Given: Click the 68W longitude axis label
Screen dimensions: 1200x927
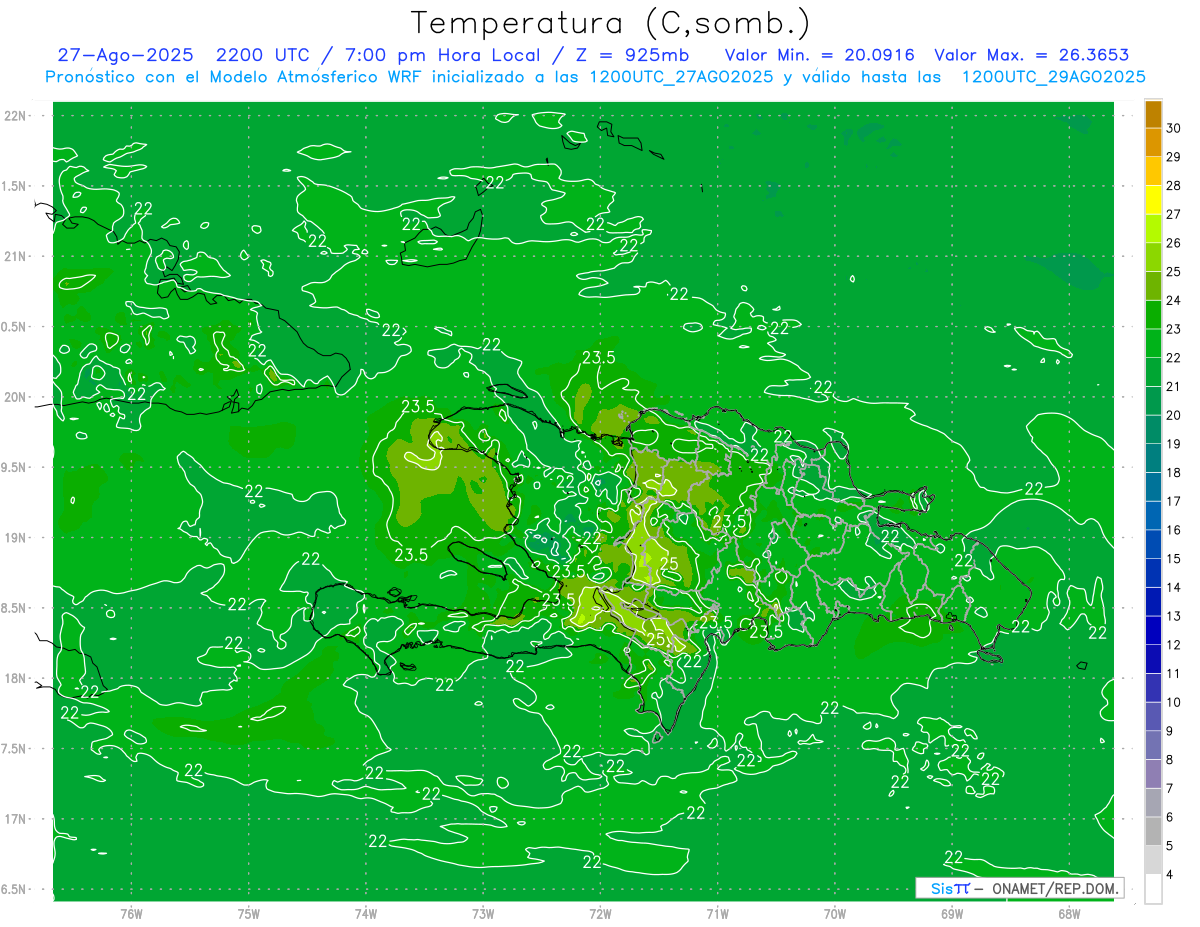Looking at the screenshot, I should [x=1068, y=914].
